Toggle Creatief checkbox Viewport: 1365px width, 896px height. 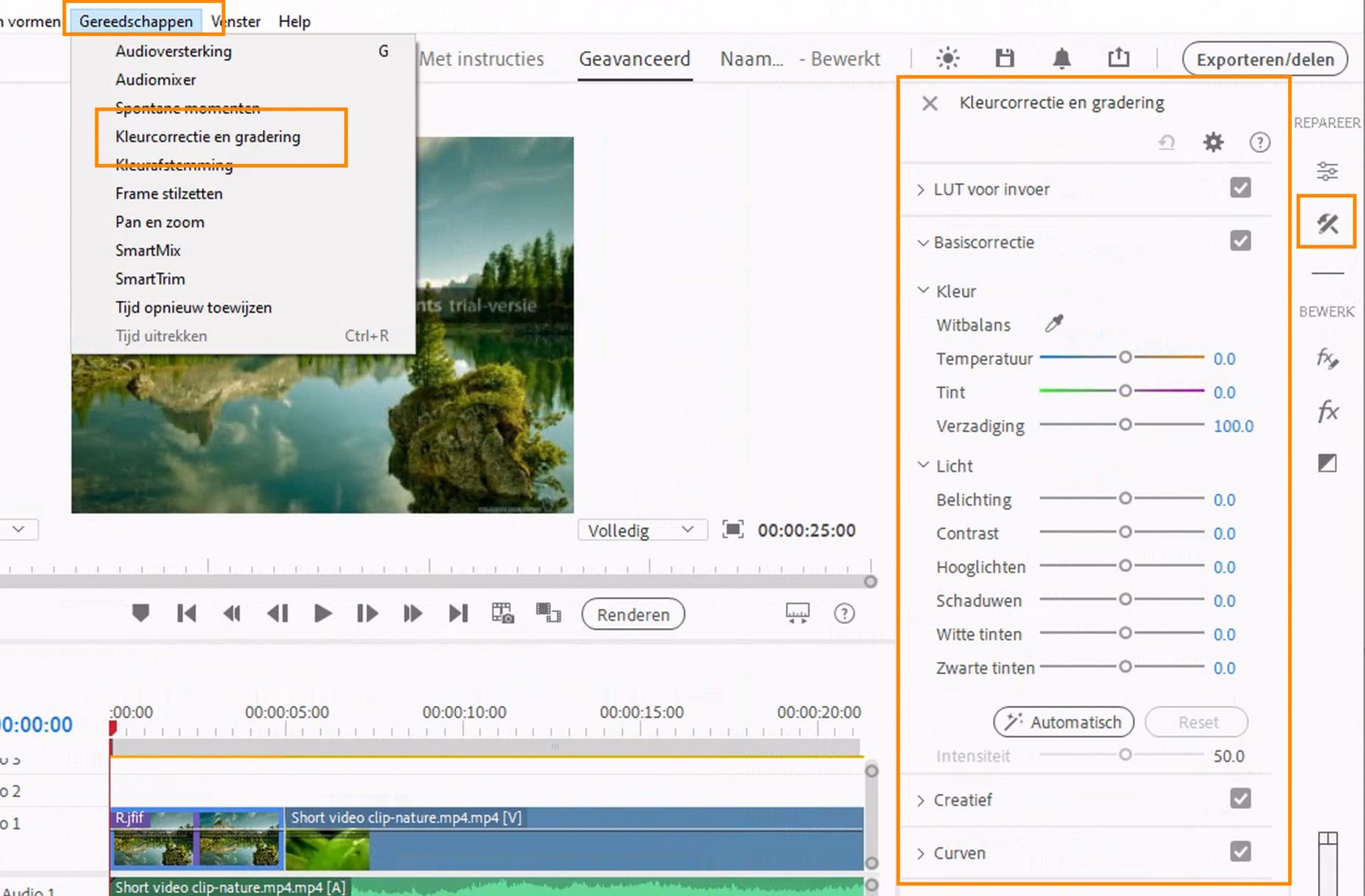[x=1241, y=799]
